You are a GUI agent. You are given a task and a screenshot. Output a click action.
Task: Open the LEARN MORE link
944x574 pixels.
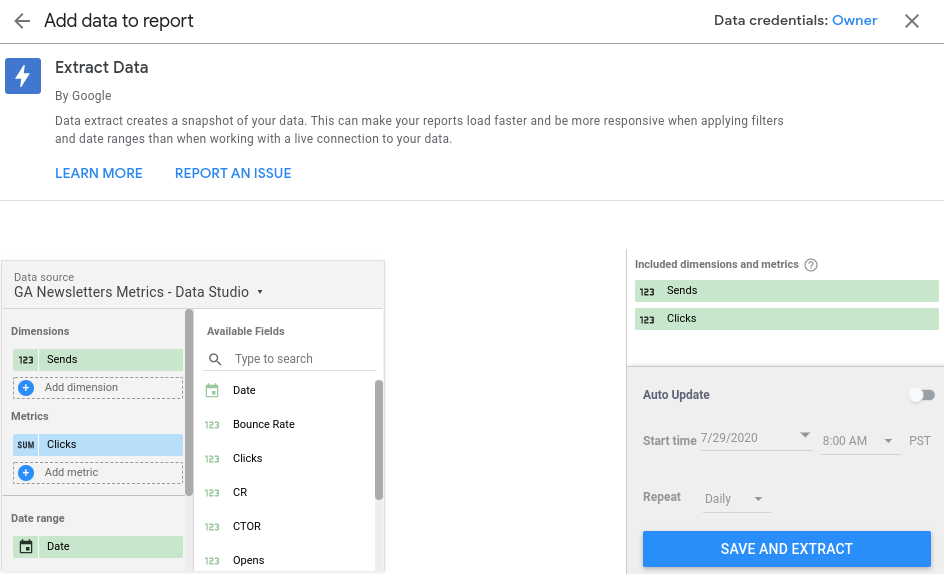(x=99, y=173)
